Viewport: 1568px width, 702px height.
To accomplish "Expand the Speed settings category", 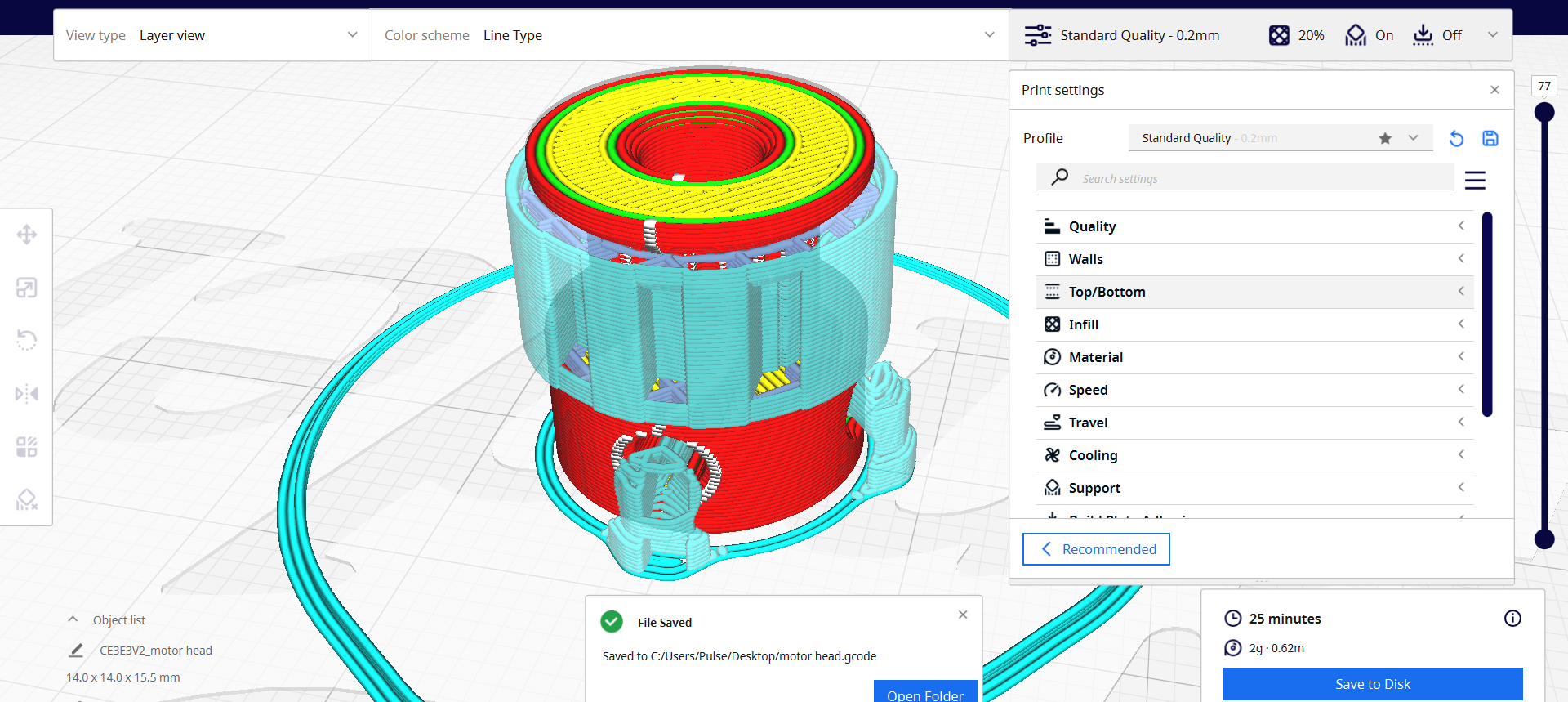I will 1254,390.
